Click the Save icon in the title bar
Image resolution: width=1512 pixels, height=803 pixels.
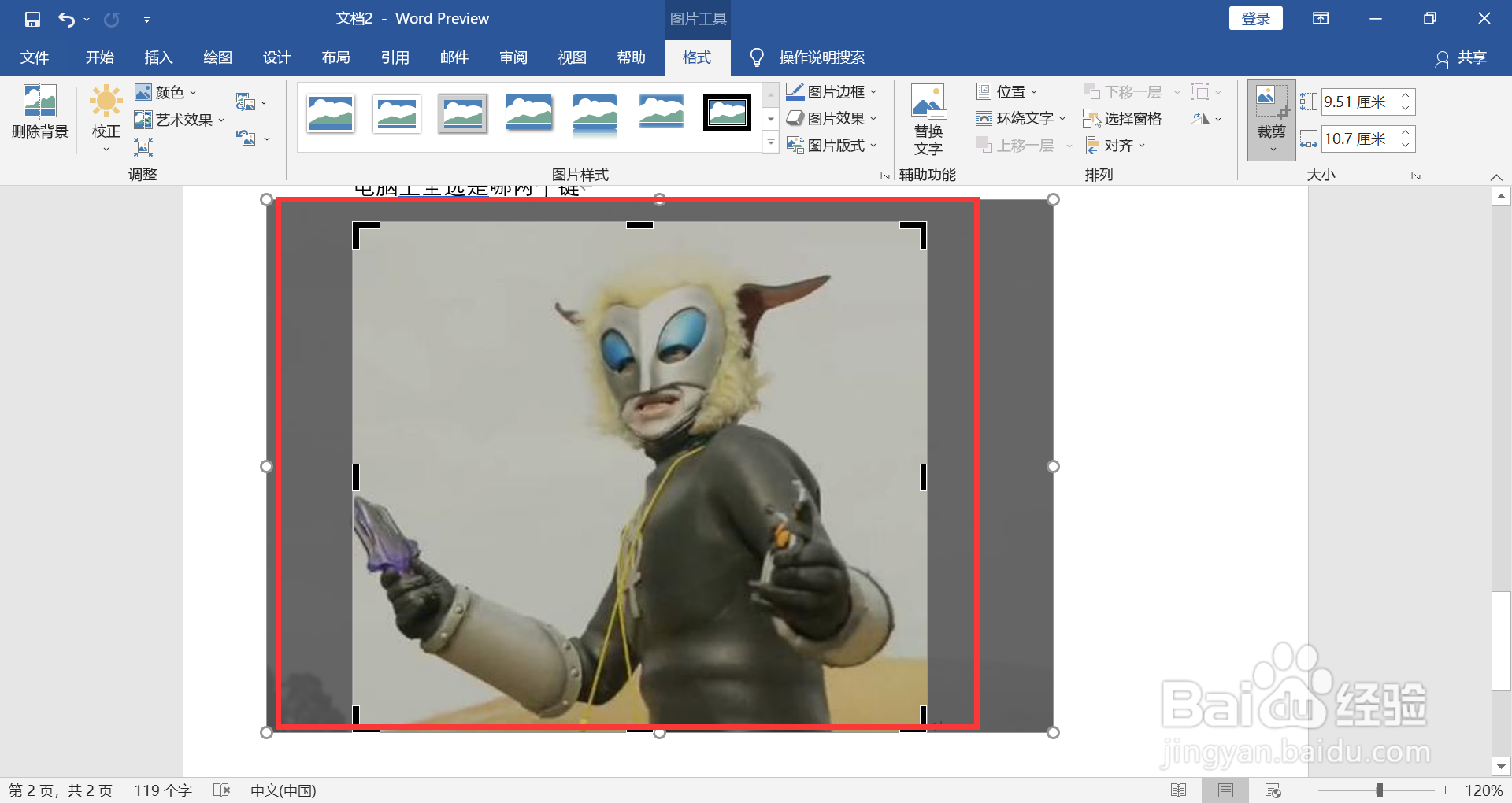[x=32, y=19]
